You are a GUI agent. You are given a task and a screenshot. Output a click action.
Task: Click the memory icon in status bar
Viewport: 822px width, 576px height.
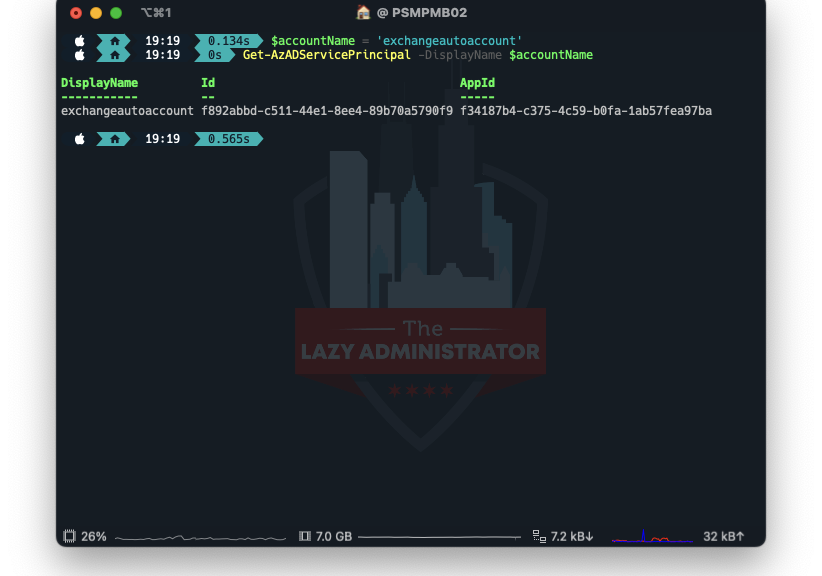tap(305, 536)
